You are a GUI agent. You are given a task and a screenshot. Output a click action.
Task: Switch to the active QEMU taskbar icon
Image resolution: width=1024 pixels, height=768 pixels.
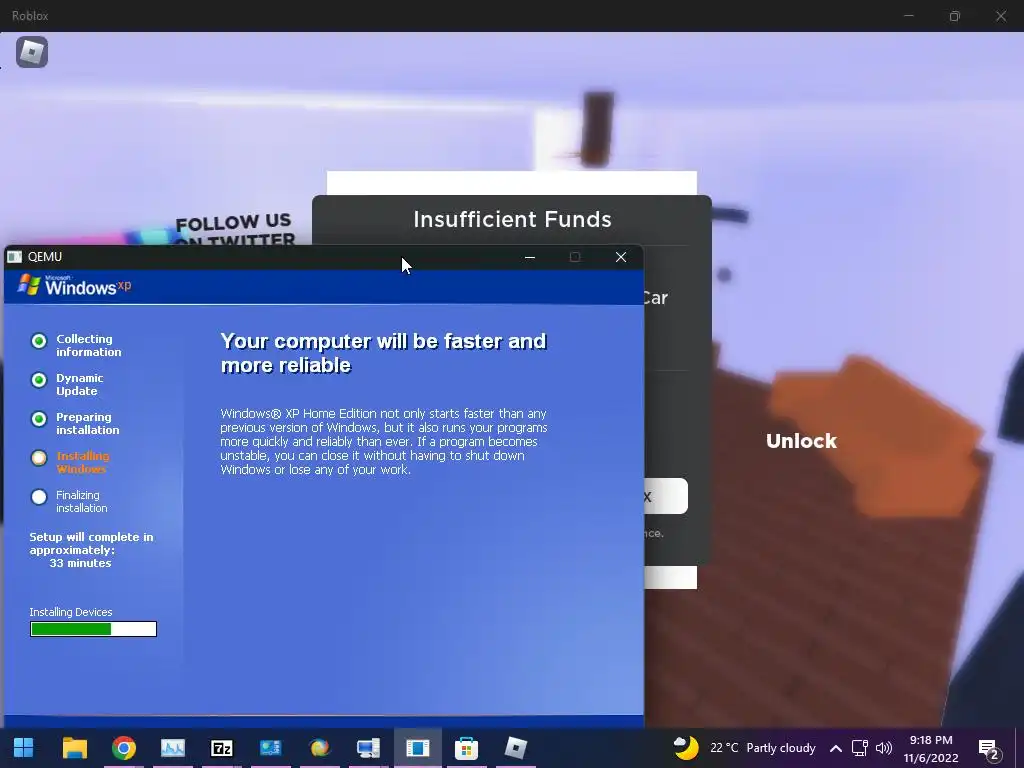417,748
